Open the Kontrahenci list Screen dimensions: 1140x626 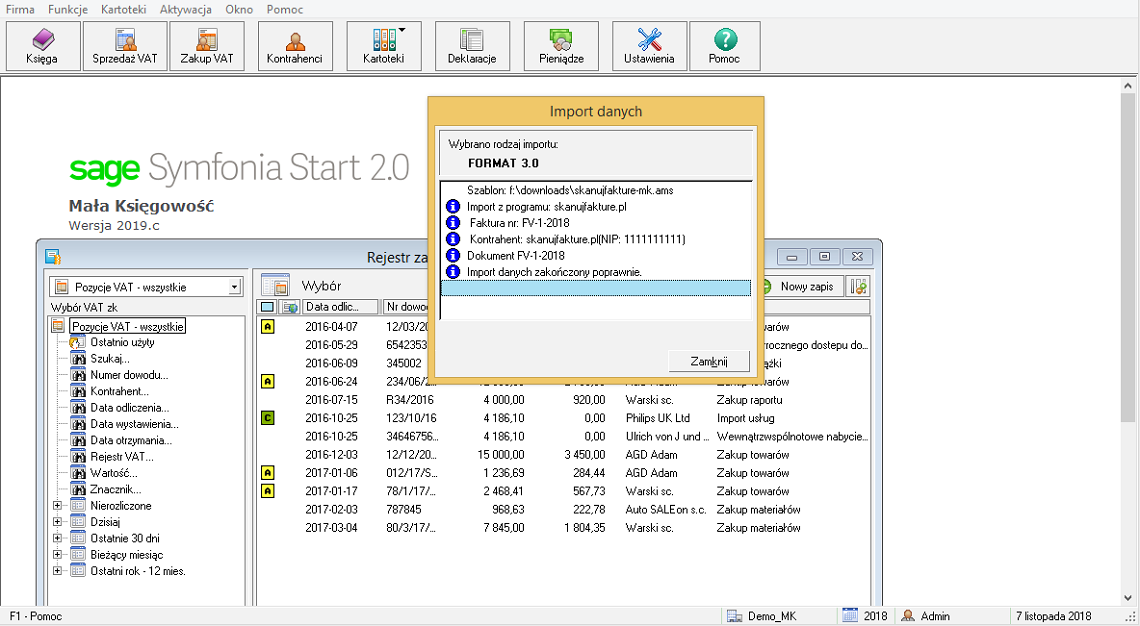point(295,46)
